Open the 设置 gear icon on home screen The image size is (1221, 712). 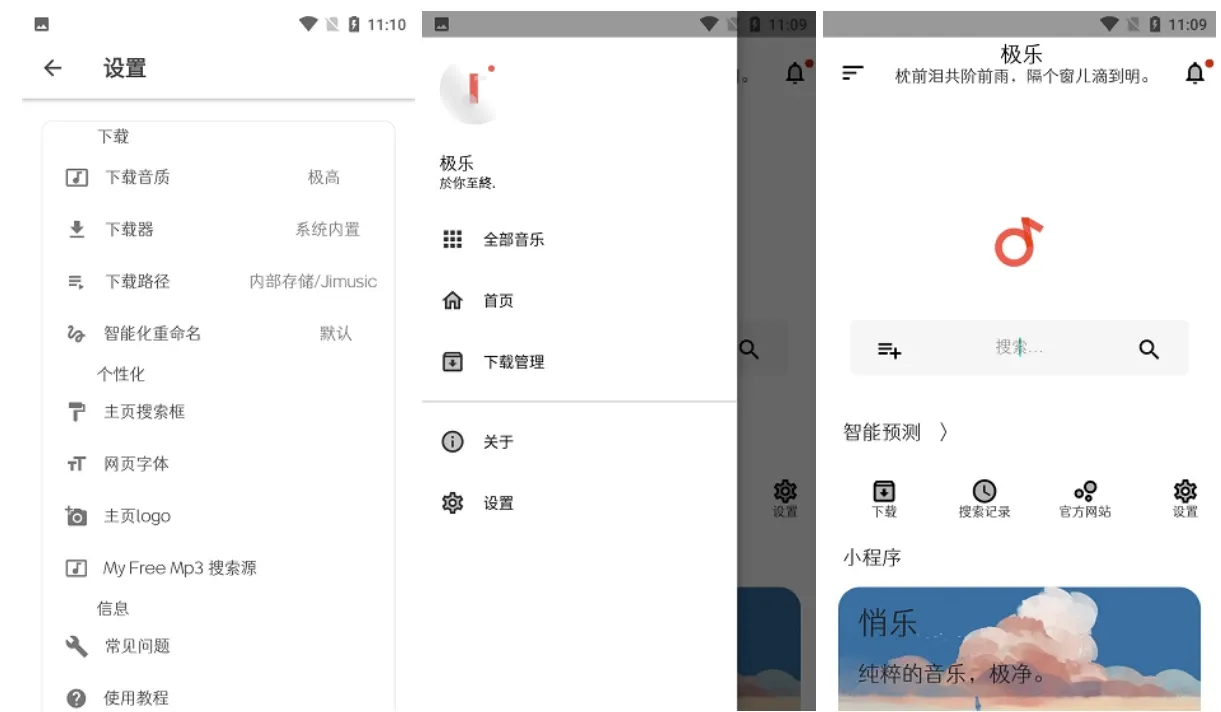click(1184, 499)
